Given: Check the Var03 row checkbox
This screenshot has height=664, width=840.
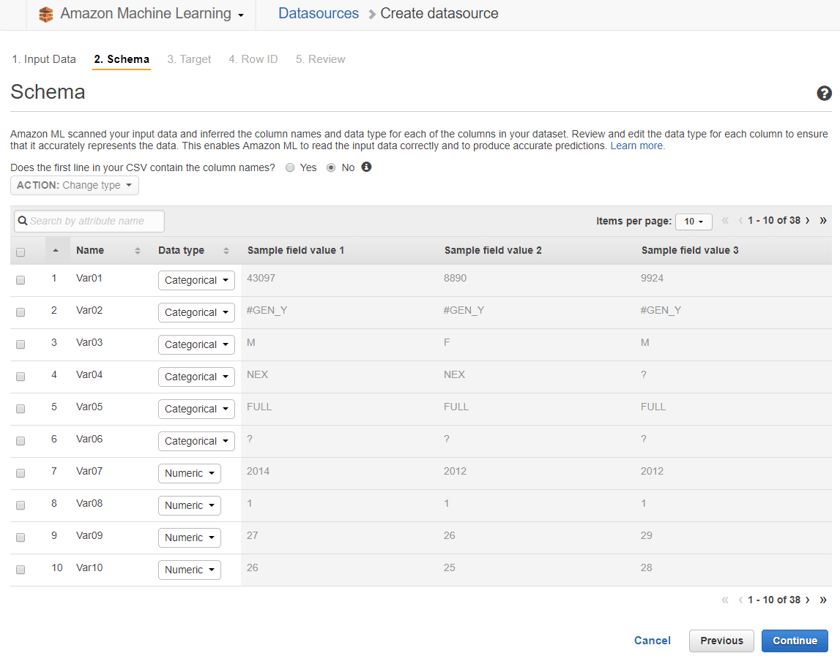Looking at the screenshot, I should pos(20,344).
